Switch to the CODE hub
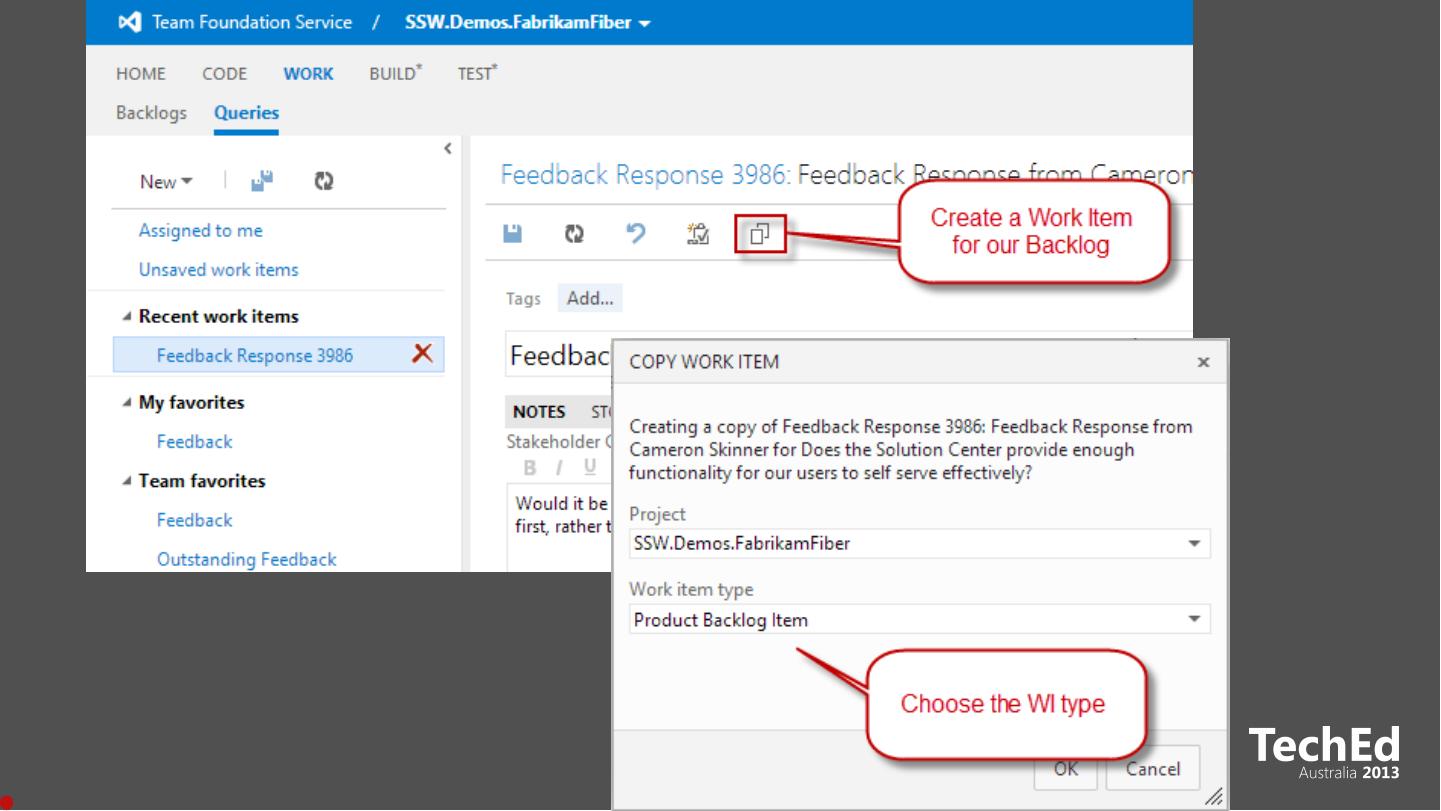The height and width of the screenshot is (811, 1441). (x=225, y=74)
